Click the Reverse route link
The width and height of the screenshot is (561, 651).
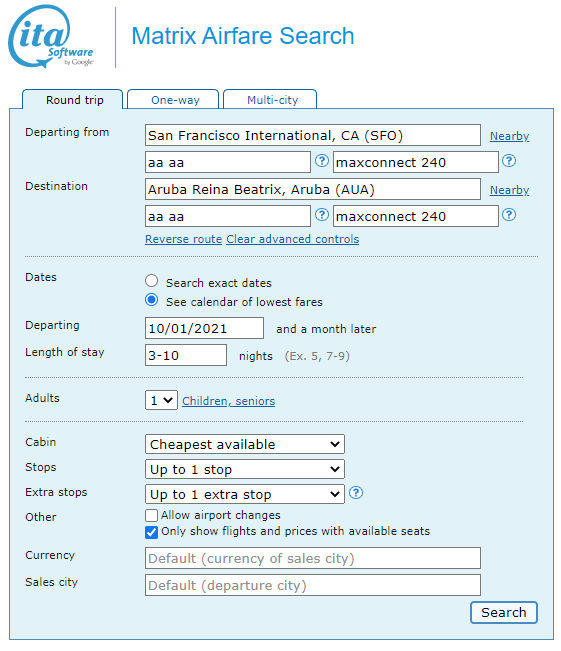(x=183, y=239)
